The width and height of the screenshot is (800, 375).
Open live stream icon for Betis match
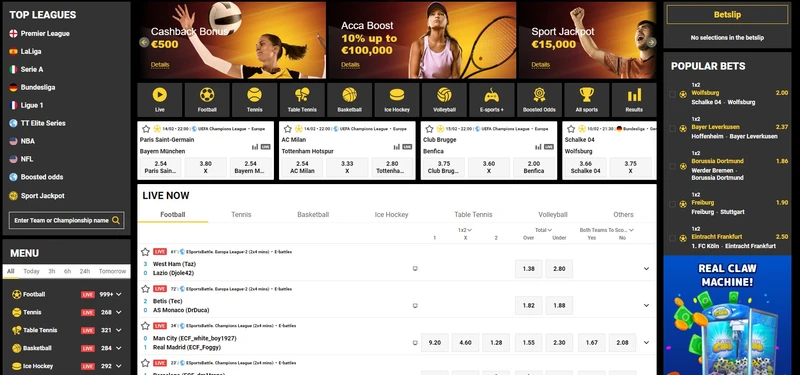(x=415, y=306)
